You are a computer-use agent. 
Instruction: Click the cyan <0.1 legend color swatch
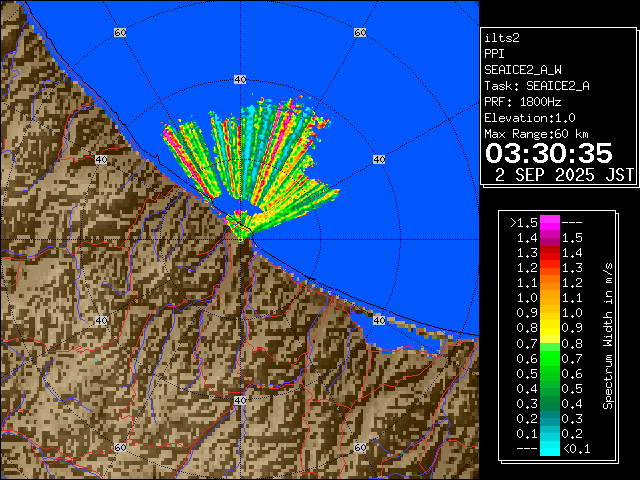coord(549,449)
